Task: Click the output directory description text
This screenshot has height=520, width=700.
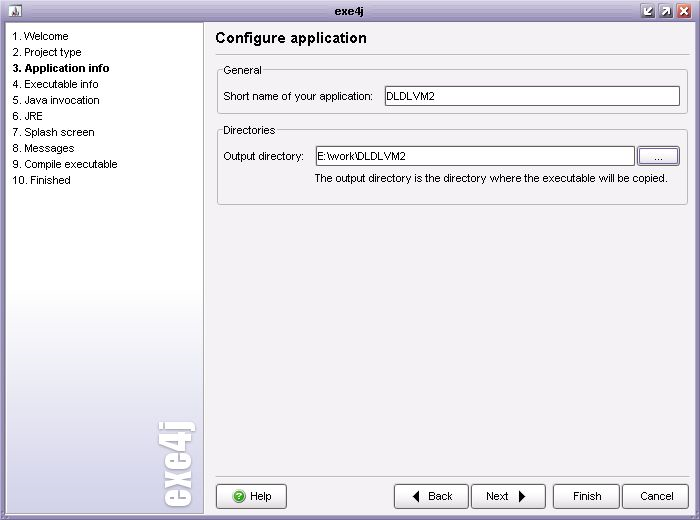Action: (x=491, y=179)
